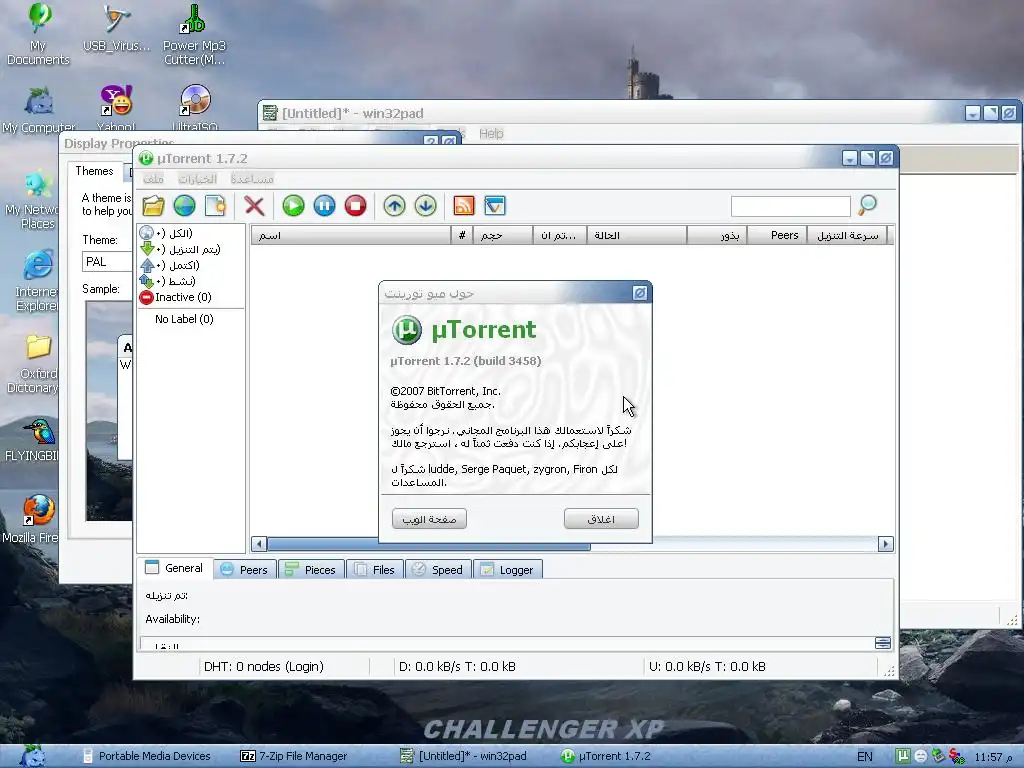Switch to the General tab
This screenshot has height=768, width=1024.
point(174,568)
